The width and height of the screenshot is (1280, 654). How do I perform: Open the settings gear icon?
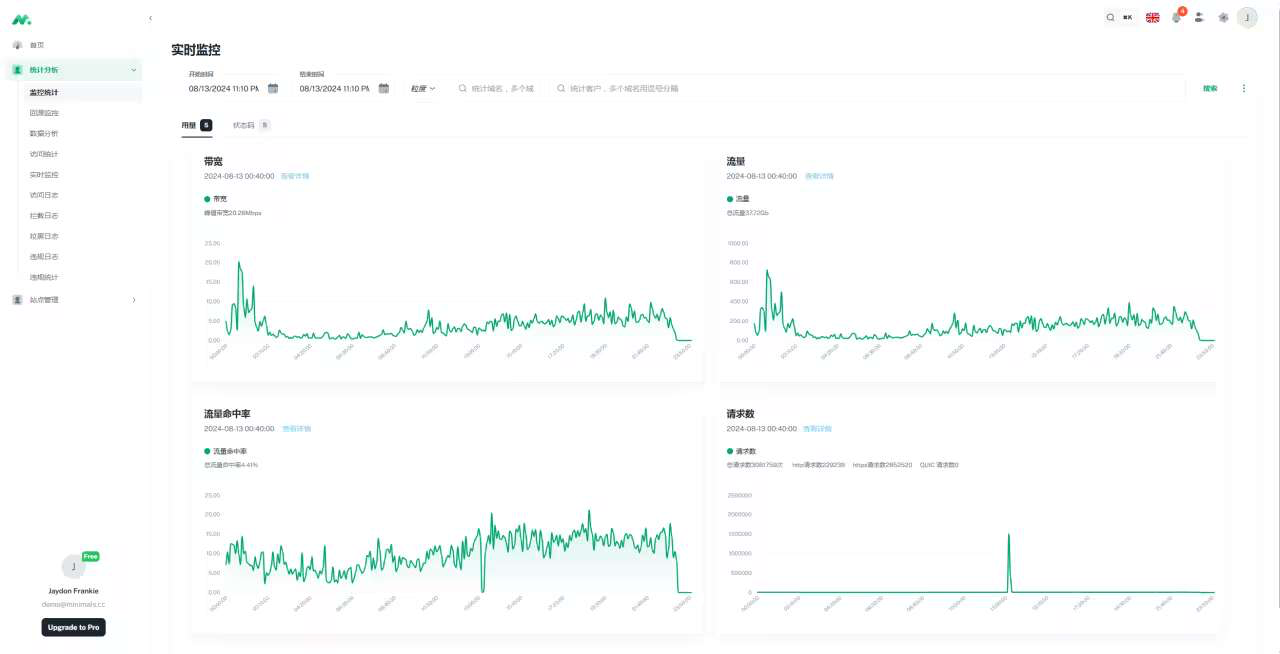(1223, 18)
